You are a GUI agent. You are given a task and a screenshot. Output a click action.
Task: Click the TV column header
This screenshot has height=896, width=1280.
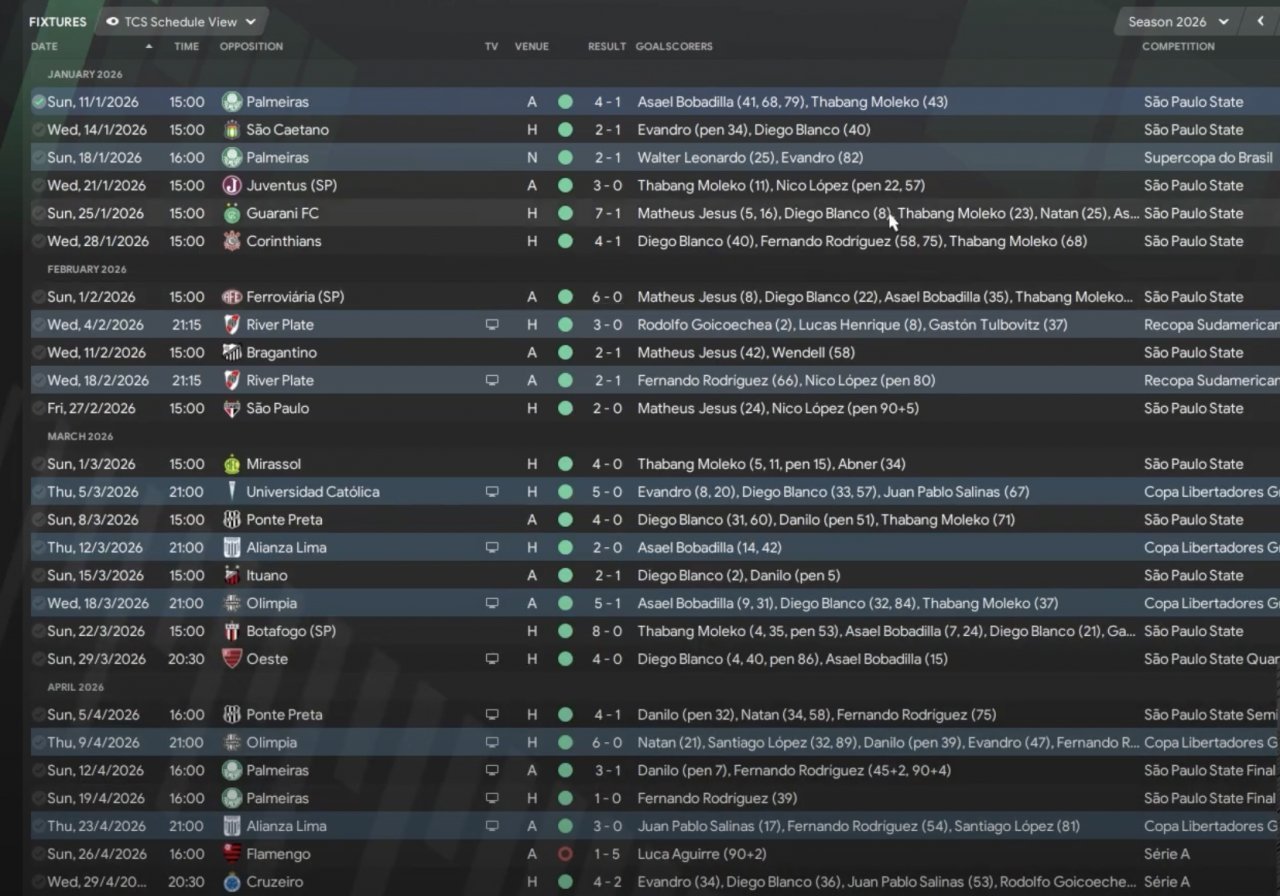tap(491, 46)
